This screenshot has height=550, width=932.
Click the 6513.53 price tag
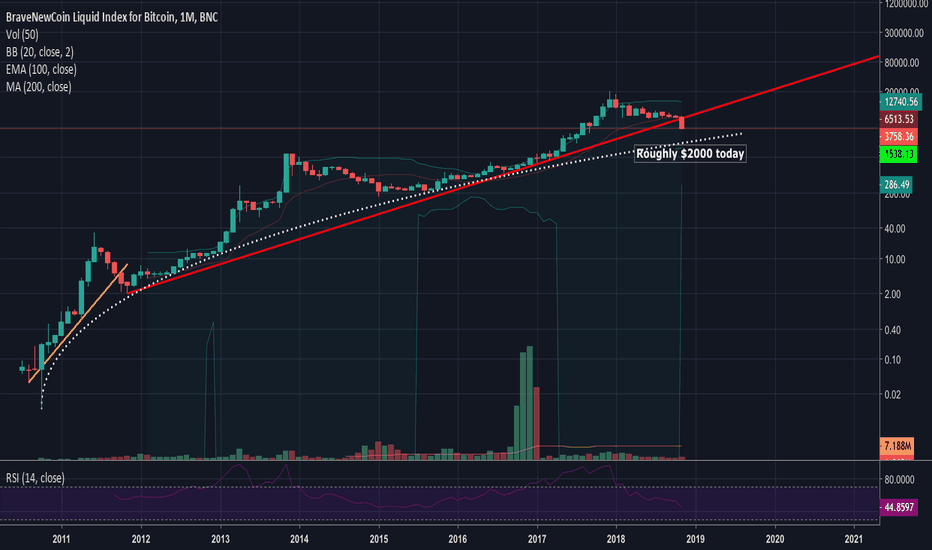[898, 120]
